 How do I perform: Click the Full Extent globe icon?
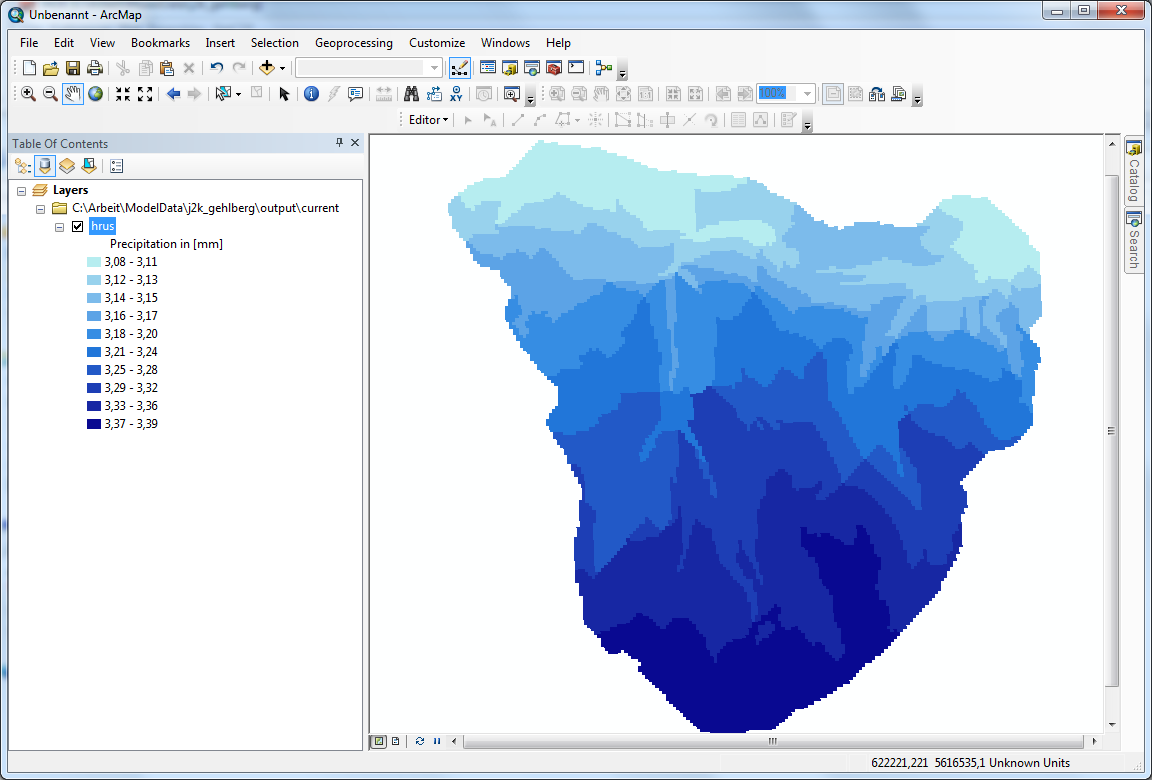pos(96,93)
